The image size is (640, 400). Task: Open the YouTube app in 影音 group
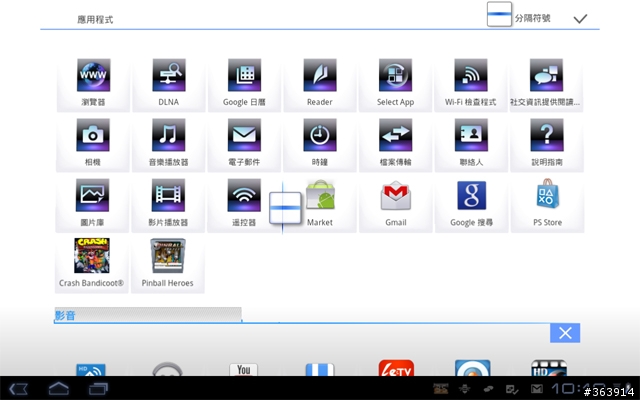coord(244,369)
